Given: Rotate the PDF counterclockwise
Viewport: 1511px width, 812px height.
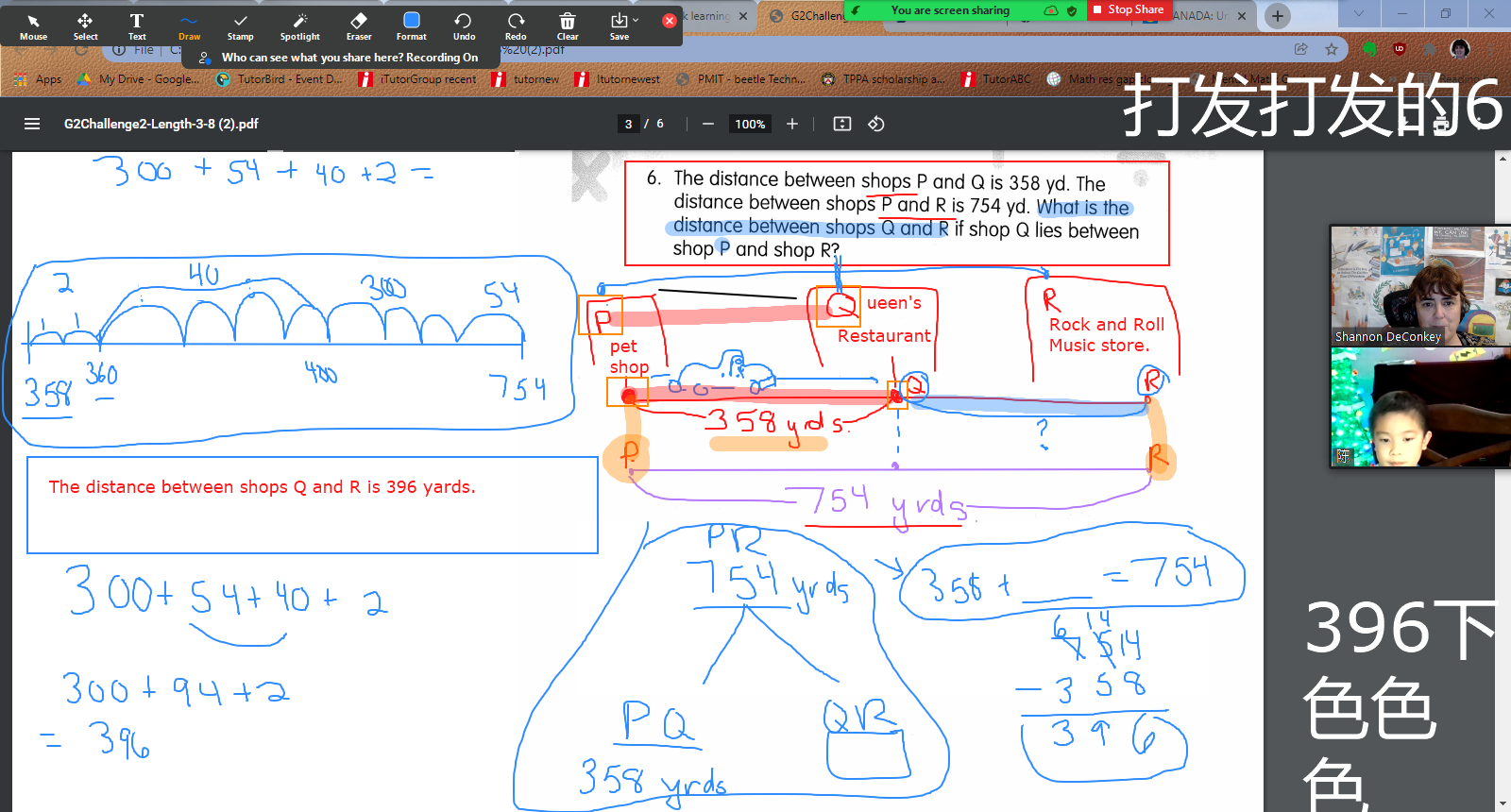Looking at the screenshot, I should [x=876, y=124].
